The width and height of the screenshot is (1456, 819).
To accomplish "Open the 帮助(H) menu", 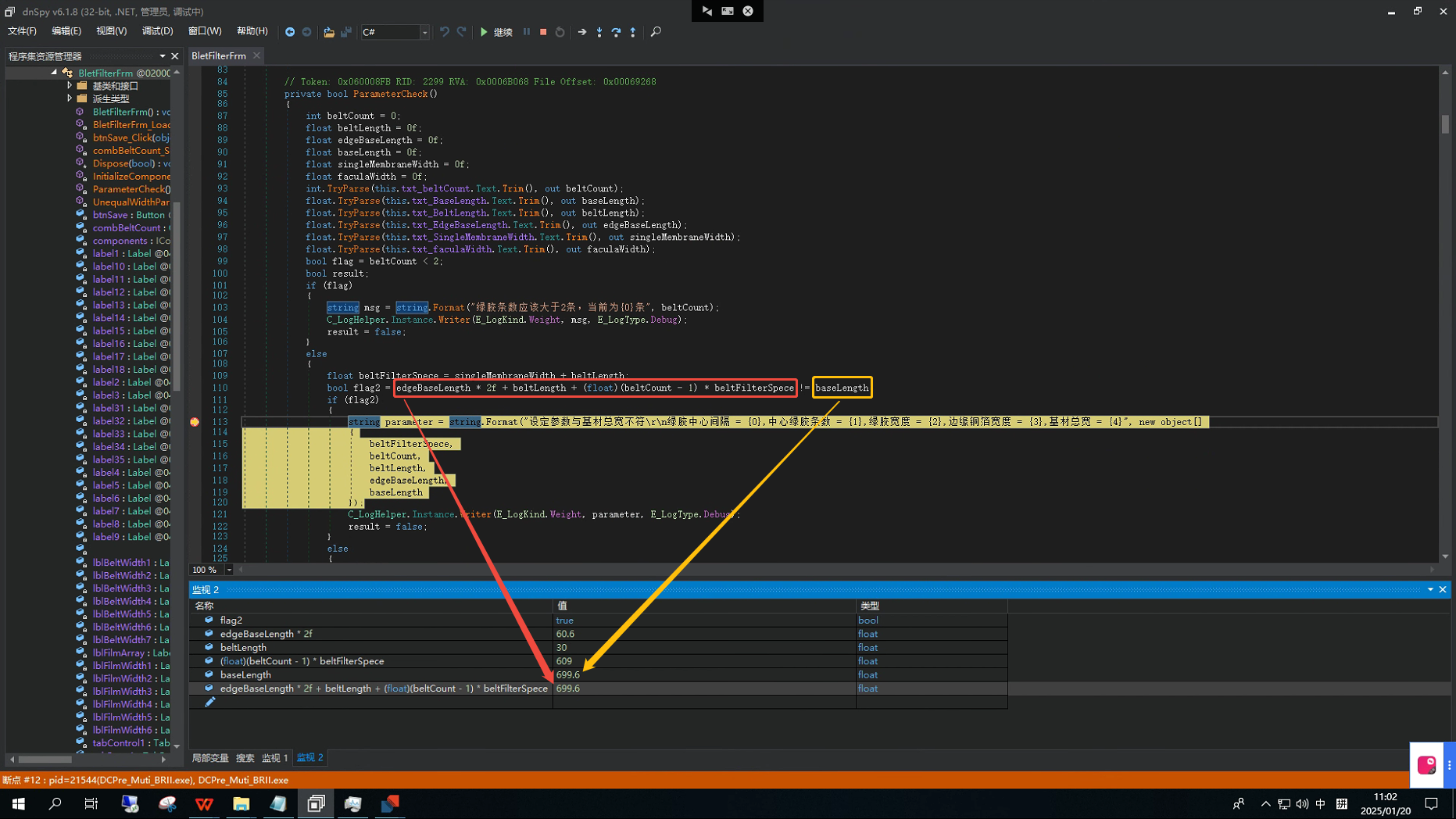I will 252,31.
